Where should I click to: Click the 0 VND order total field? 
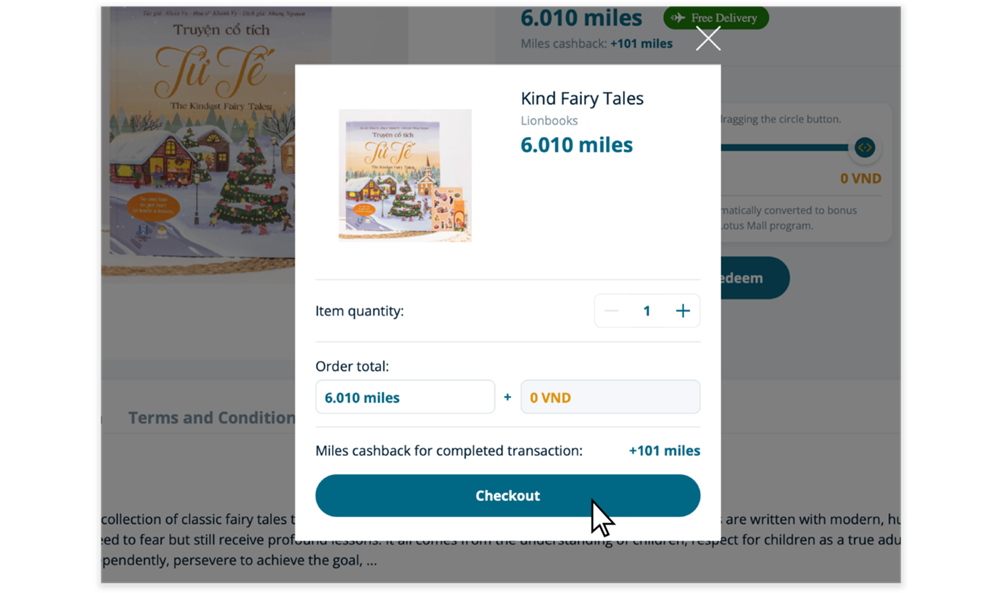pyautogui.click(x=610, y=397)
